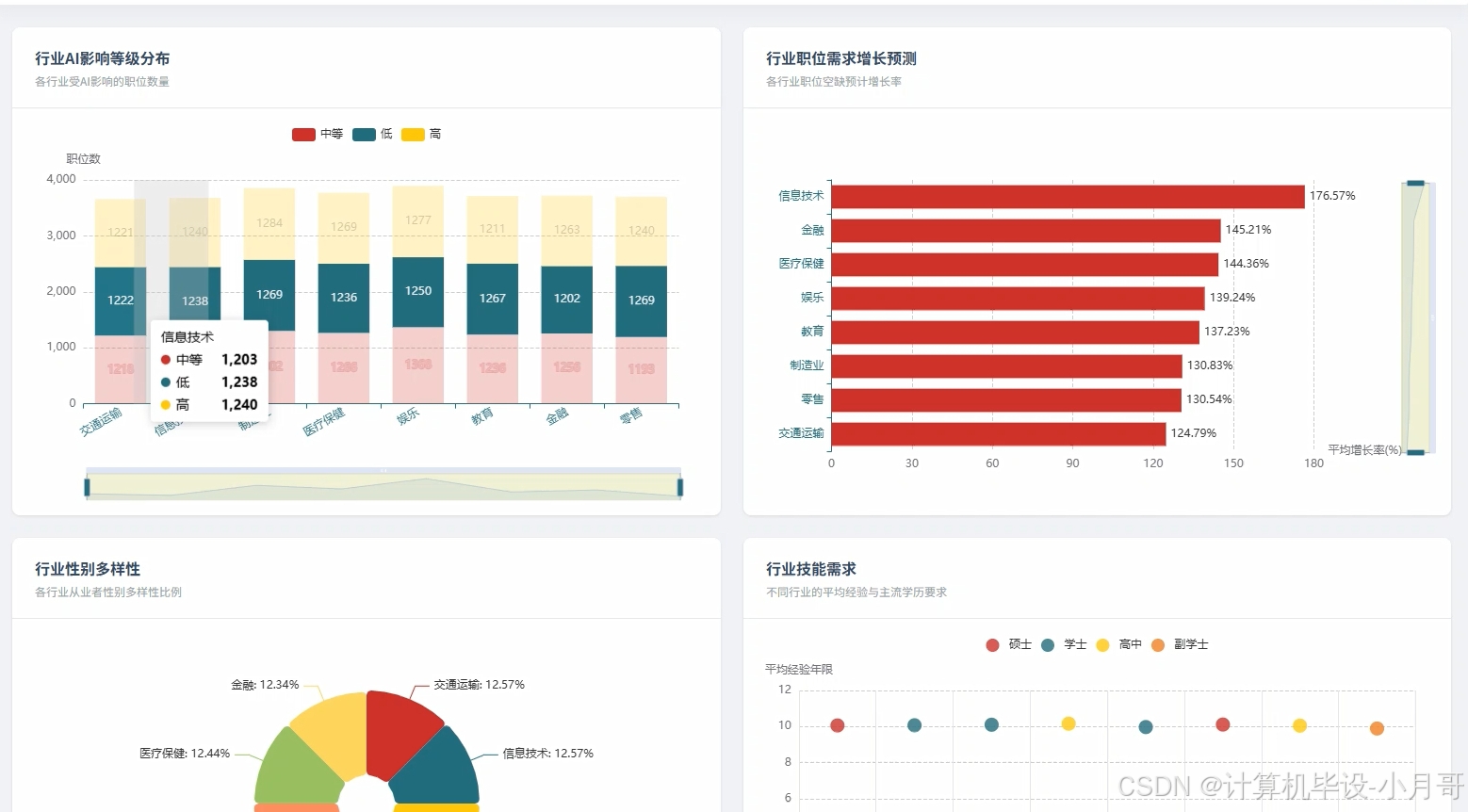
Task: Click the 交通运输: 12.57% pie label
Action: (480, 685)
